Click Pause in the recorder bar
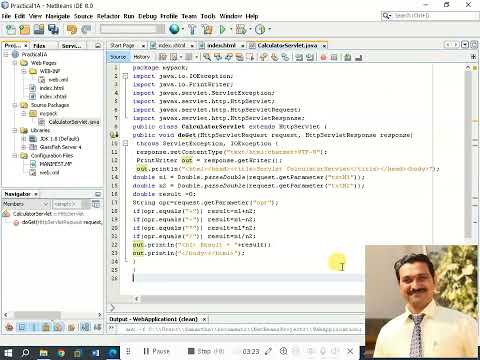 (156, 351)
